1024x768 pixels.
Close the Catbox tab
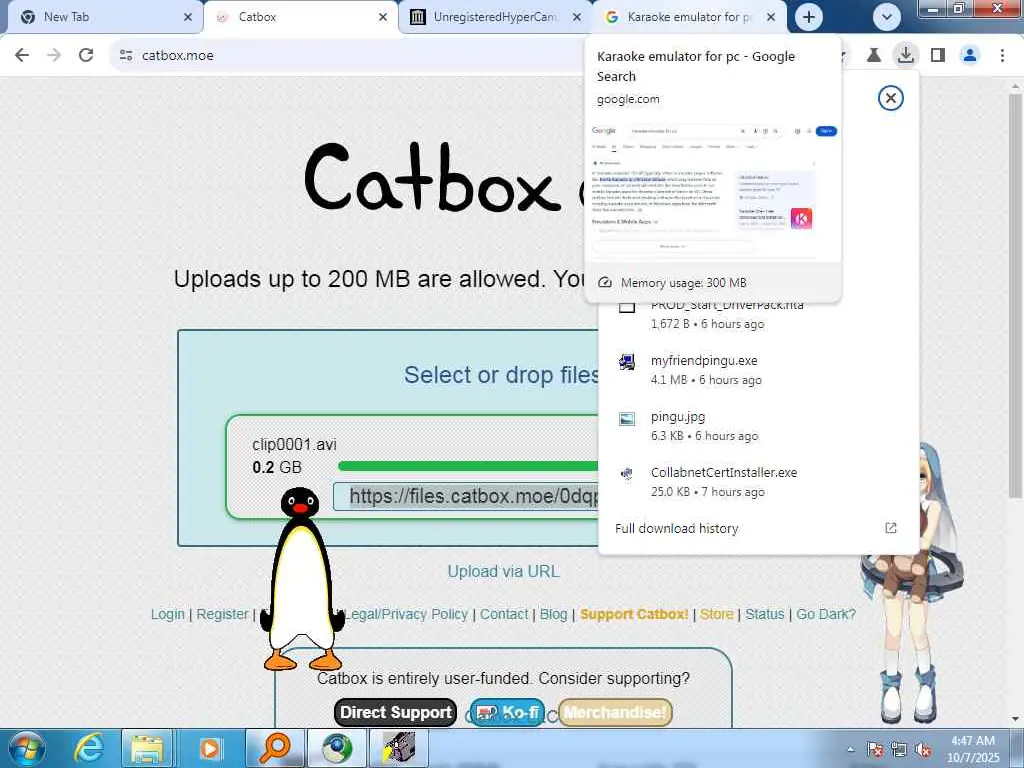pyautogui.click(x=383, y=17)
